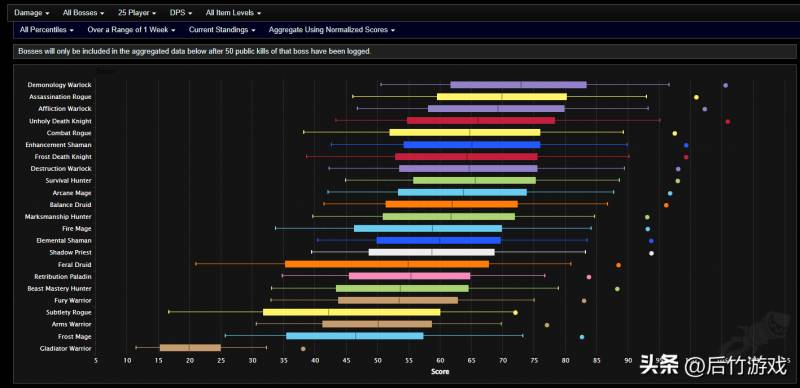The height and width of the screenshot is (388, 800).
Task: Click the Destruction Warlock row label
Action: tap(61, 168)
